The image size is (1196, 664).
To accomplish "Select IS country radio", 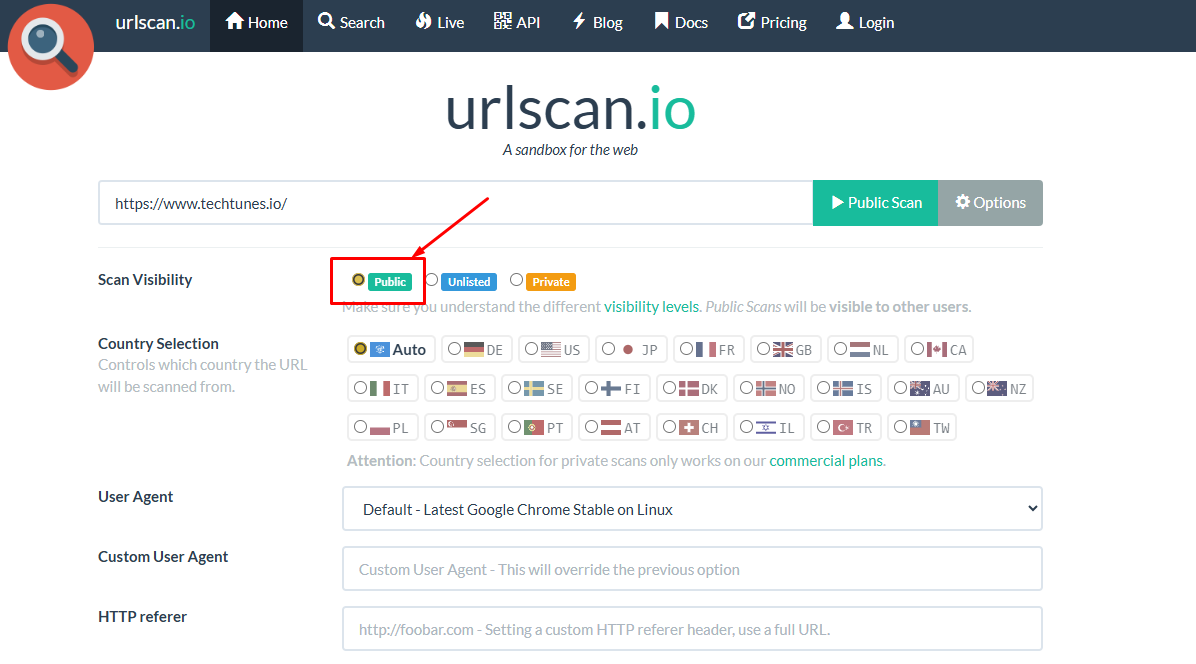I will coord(824,387).
